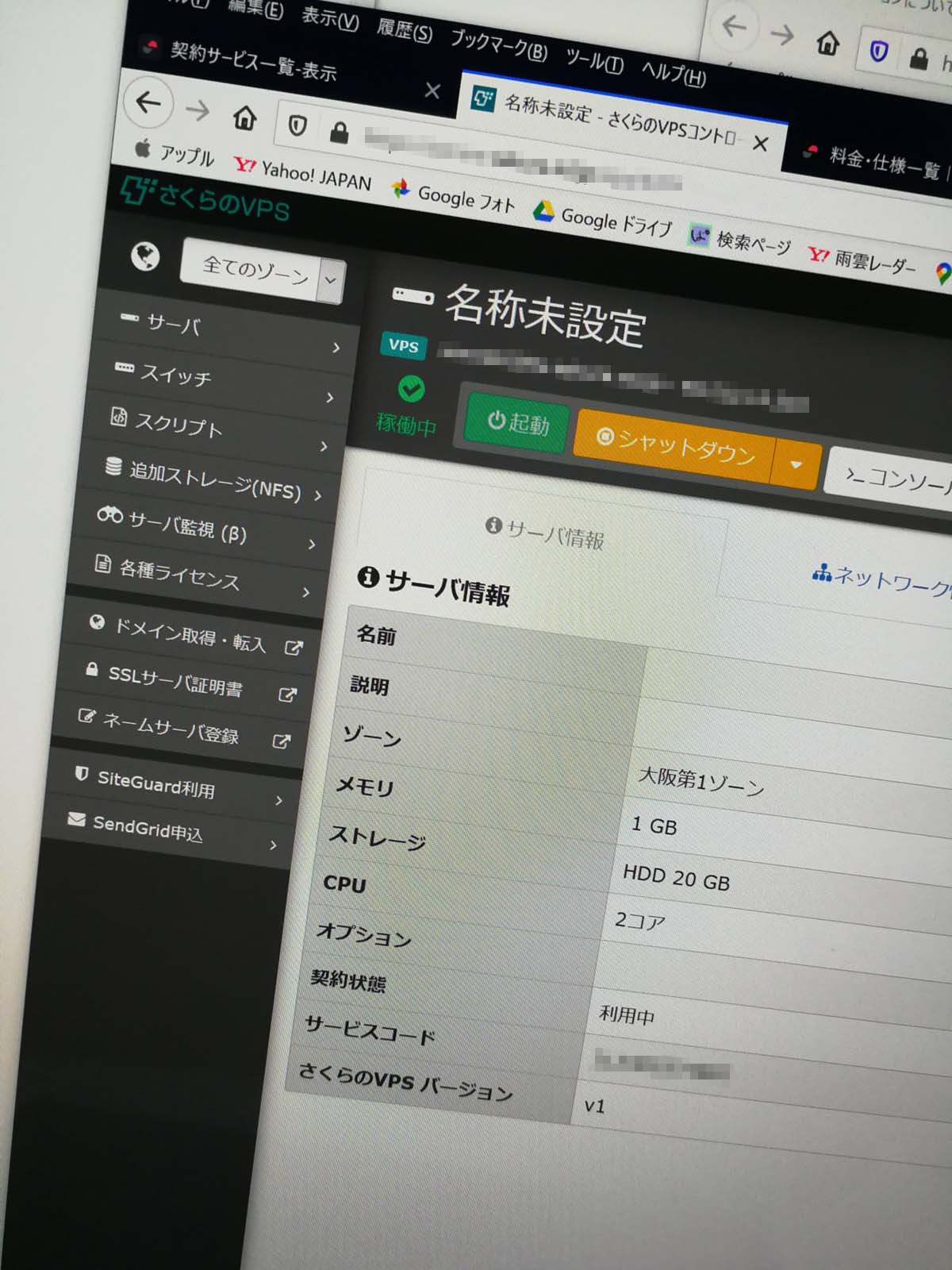Expand サーバ監視 (β) chevron
This screenshot has height=1270, width=952.
(x=312, y=544)
